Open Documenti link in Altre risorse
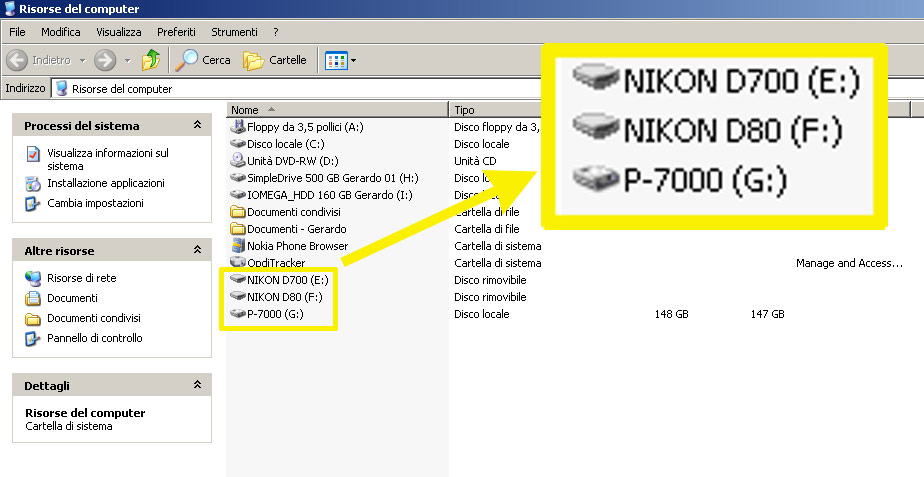The image size is (924, 477). coord(72,298)
